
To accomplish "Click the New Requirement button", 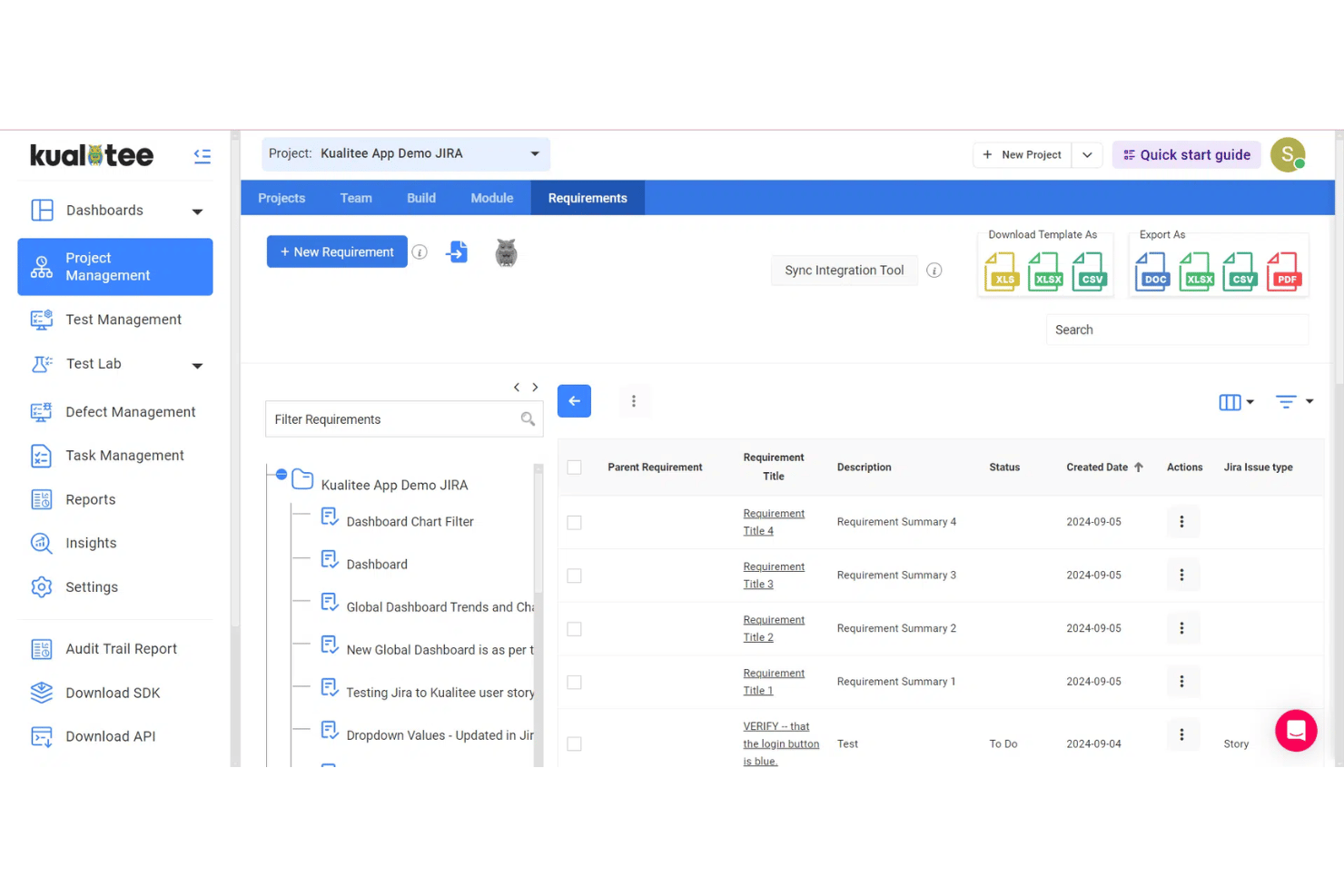I will (x=337, y=252).
